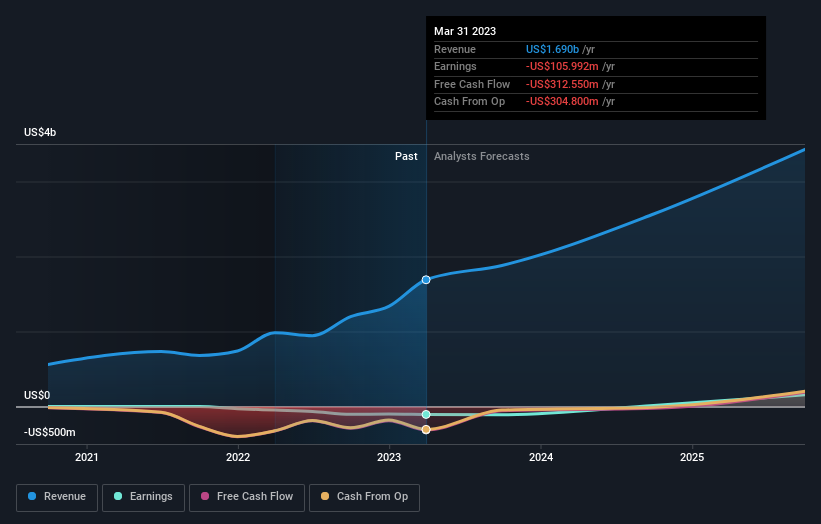The image size is (821, 524).
Task: Toggle the Revenue legend series
Action: (x=57, y=497)
